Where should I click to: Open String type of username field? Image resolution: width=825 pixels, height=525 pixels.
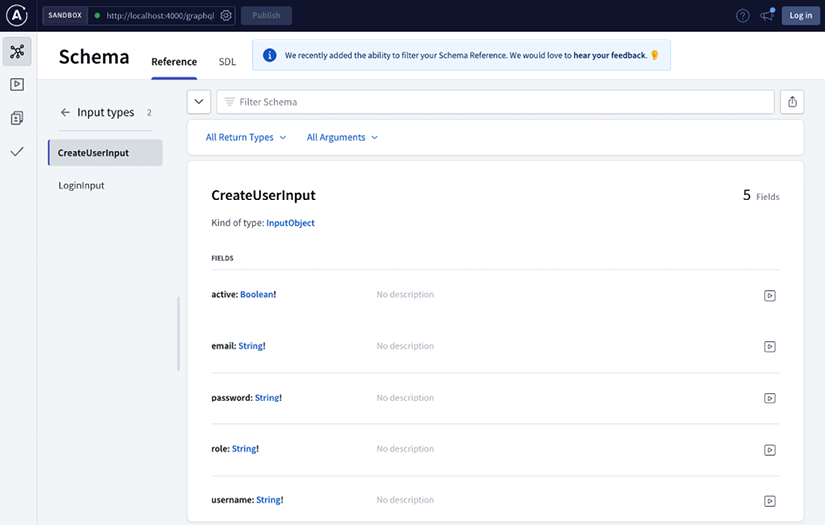(x=268, y=500)
